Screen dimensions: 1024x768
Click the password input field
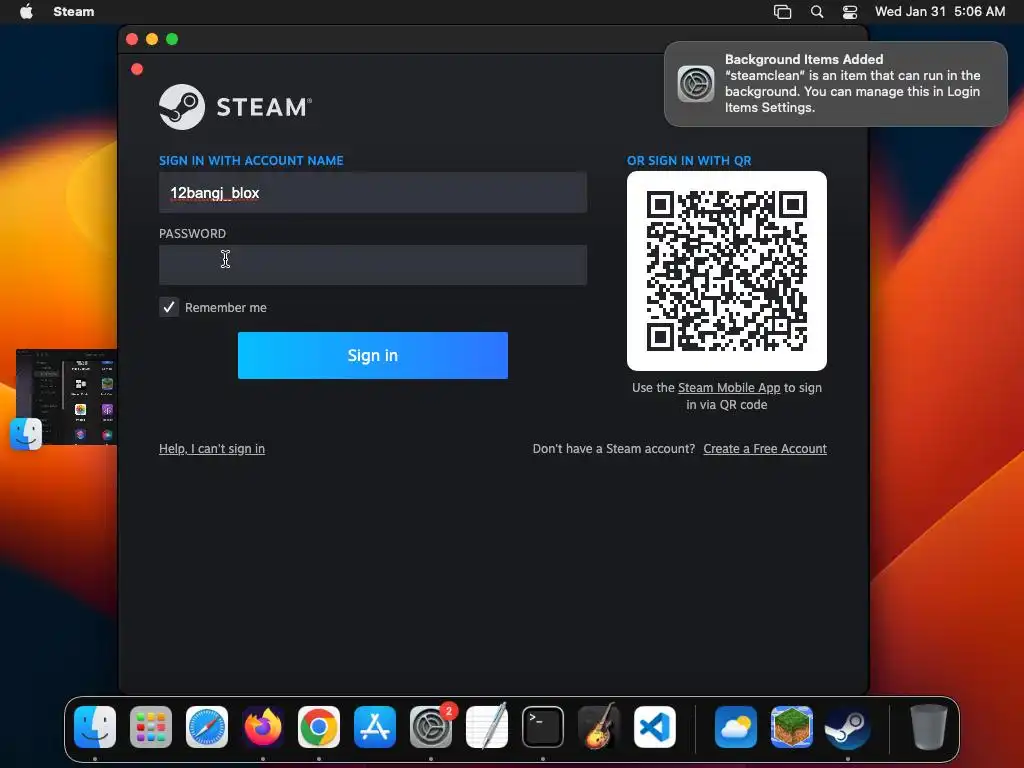[x=373, y=265]
